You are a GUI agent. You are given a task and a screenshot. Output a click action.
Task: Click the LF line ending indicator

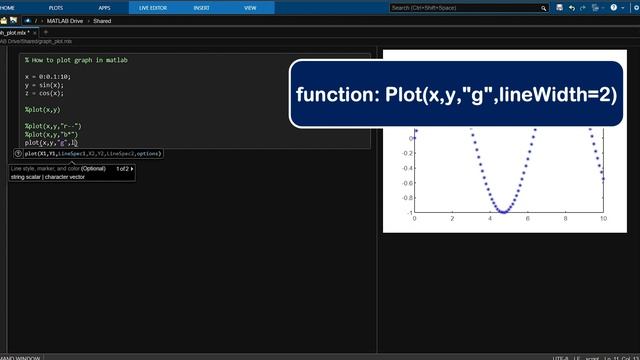577,358
